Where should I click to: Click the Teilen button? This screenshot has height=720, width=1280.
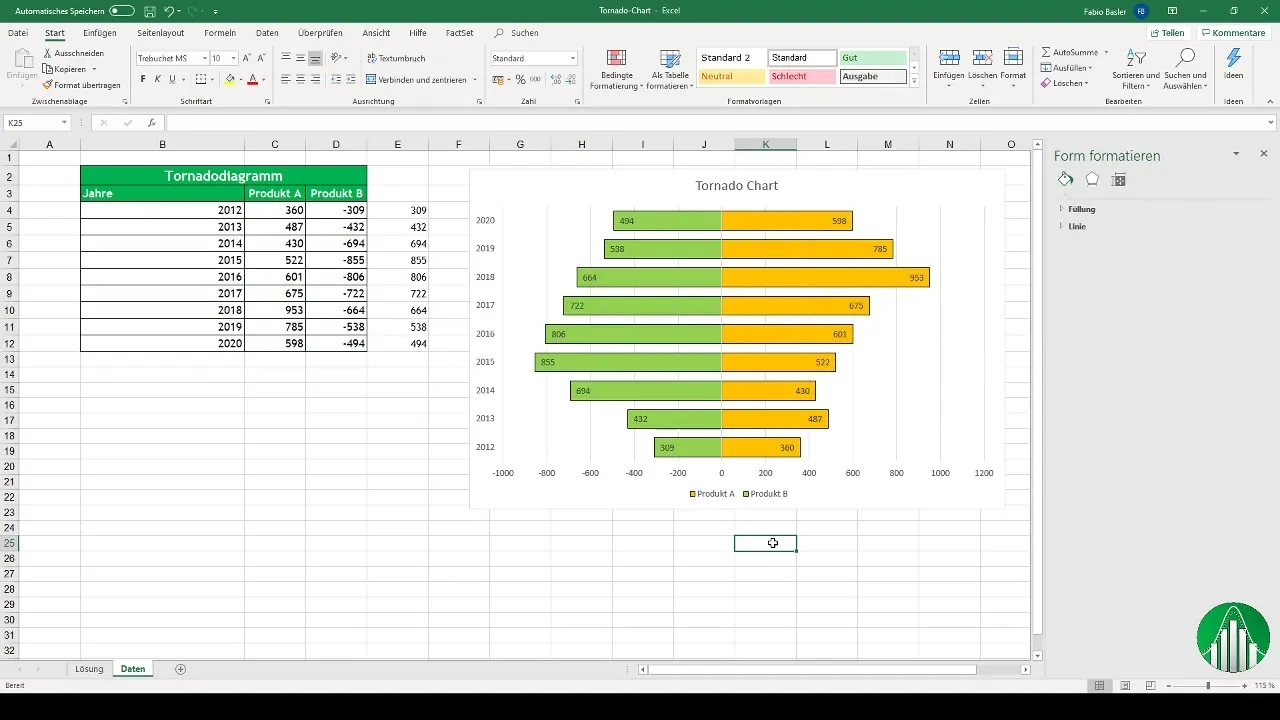1166,33
